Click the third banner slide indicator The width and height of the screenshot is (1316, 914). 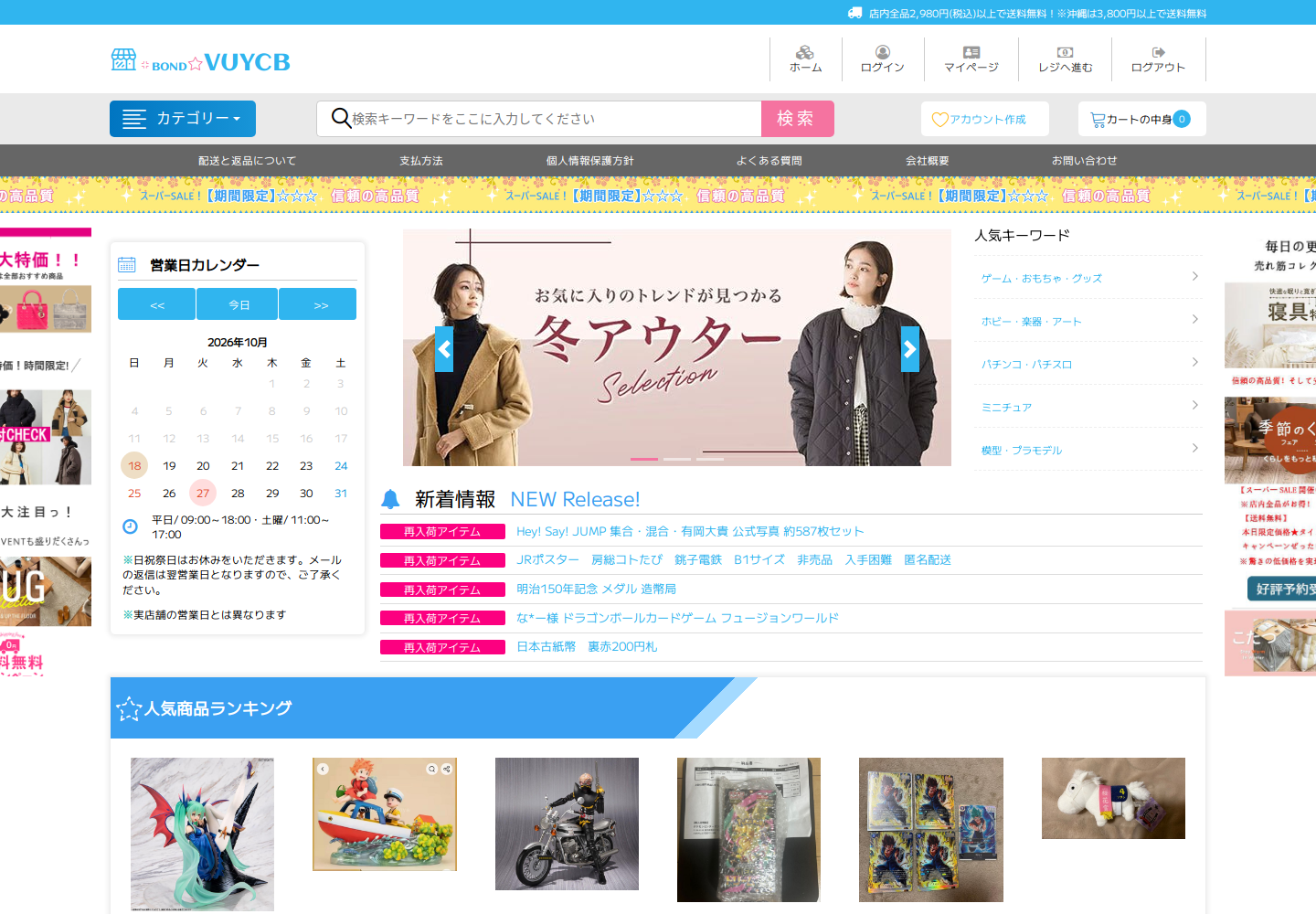coord(710,459)
